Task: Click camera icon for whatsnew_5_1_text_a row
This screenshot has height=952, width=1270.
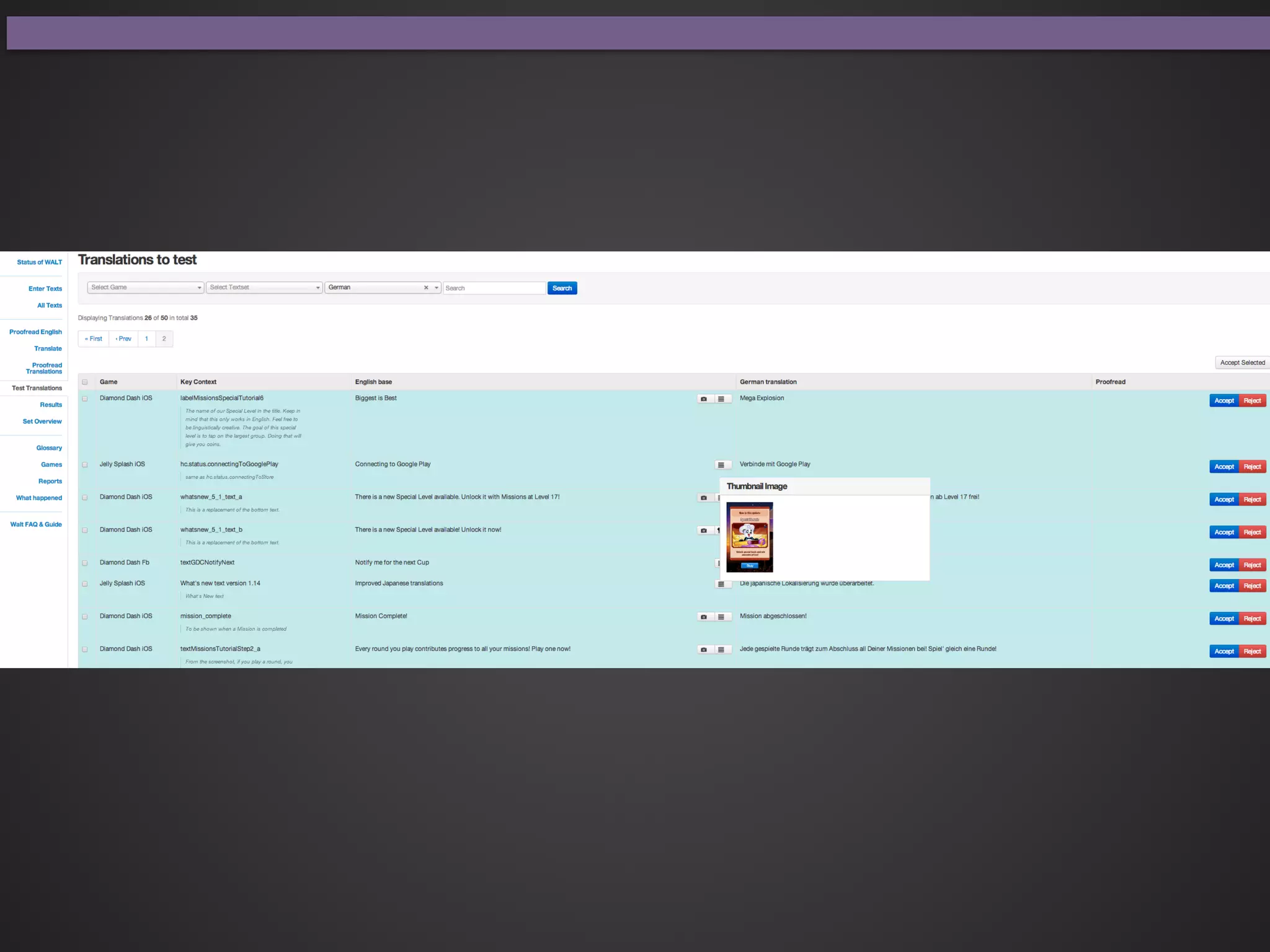Action: point(703,498)
